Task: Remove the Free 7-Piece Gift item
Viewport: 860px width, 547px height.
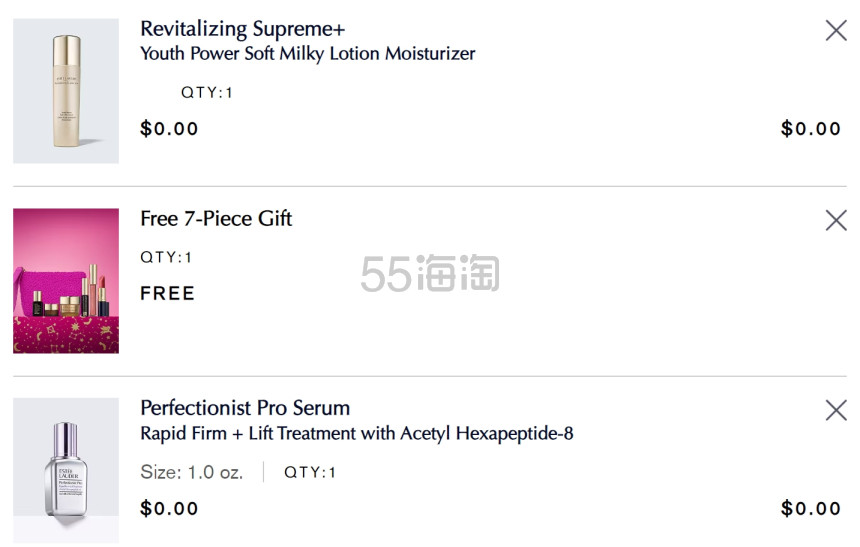Action: click(836, 221)
